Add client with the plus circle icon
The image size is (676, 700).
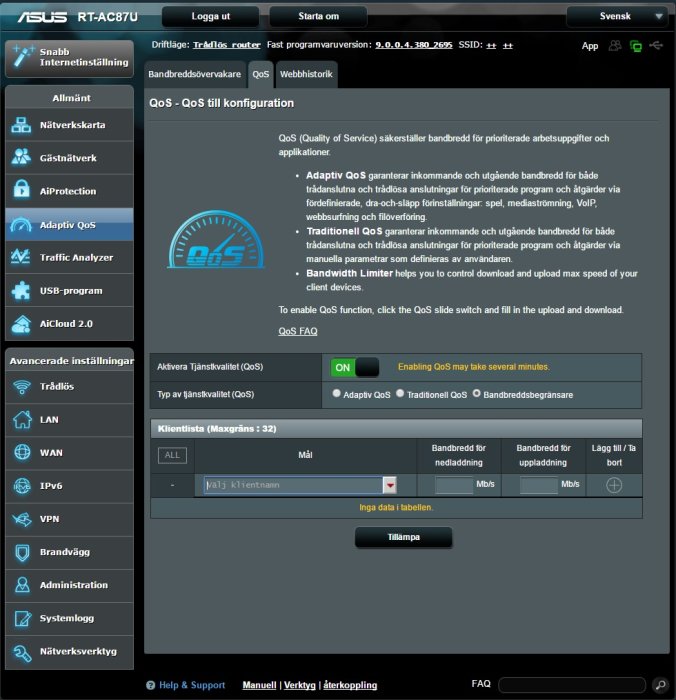614,485
